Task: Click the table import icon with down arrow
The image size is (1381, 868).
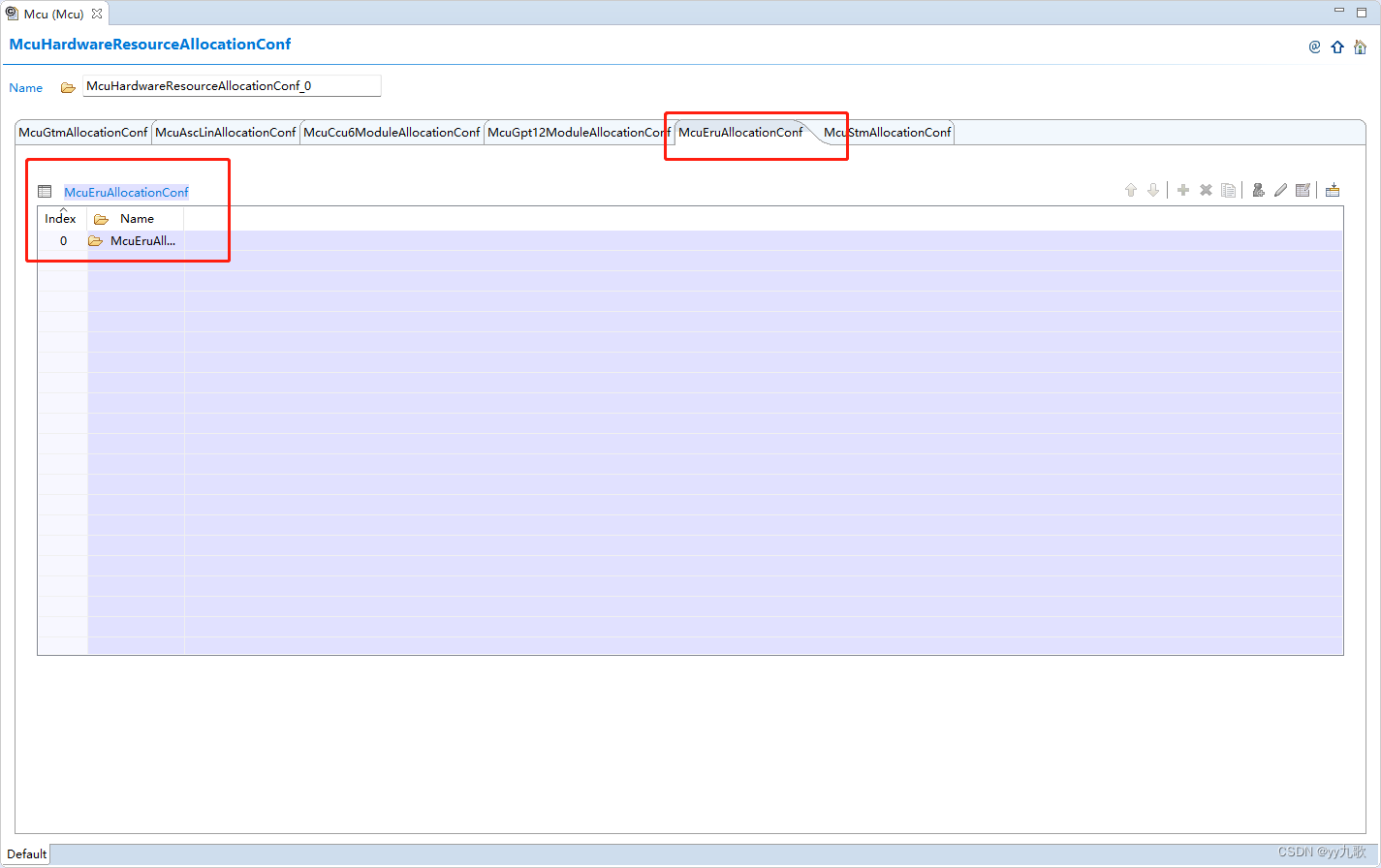Action: click(1333, 190)
